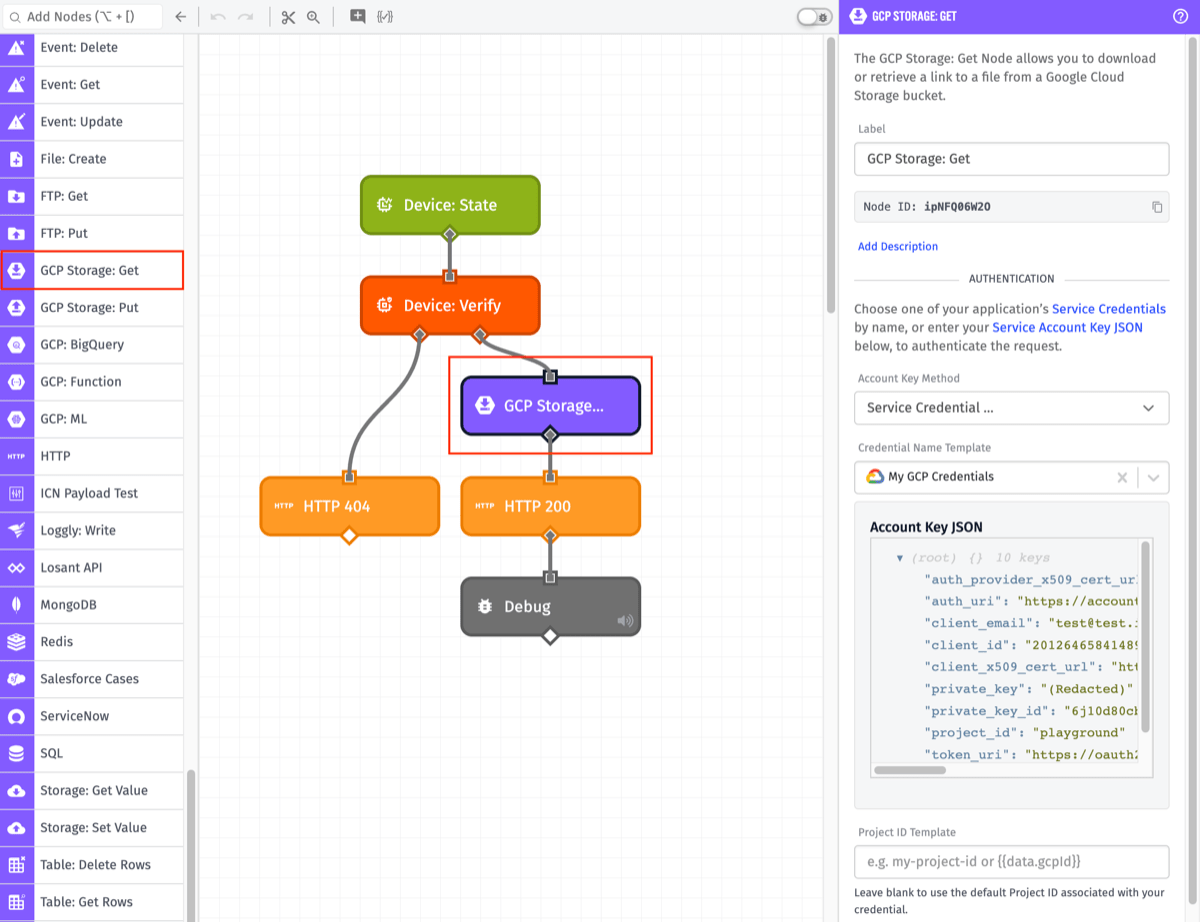Toggle the debug mode switch
Image resolution: width=1200 pixels, height=922 pixels.
point(814,17)
